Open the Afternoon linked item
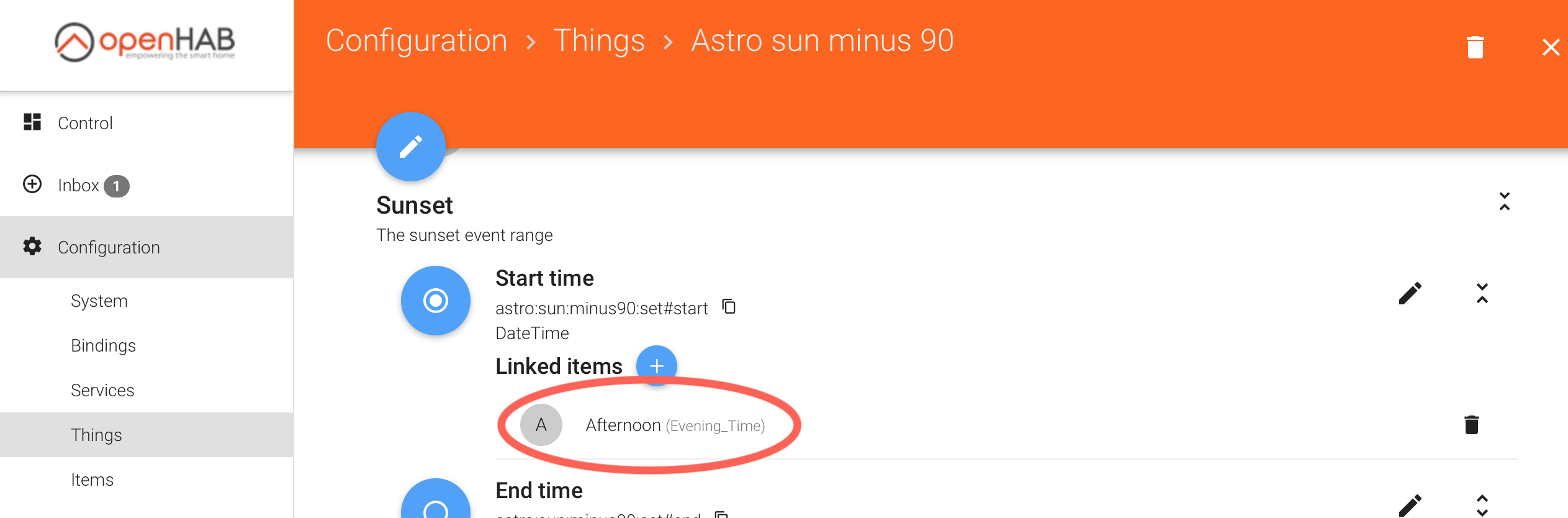 point(623,425)
